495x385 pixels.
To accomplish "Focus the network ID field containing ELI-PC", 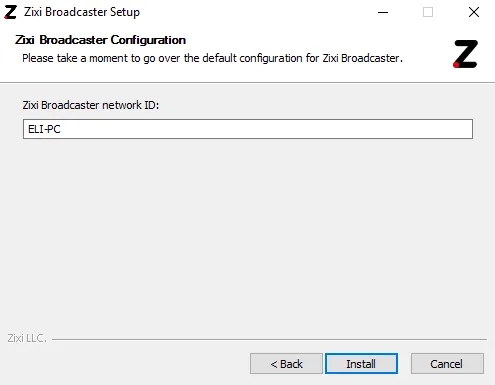I will [248, 129].
